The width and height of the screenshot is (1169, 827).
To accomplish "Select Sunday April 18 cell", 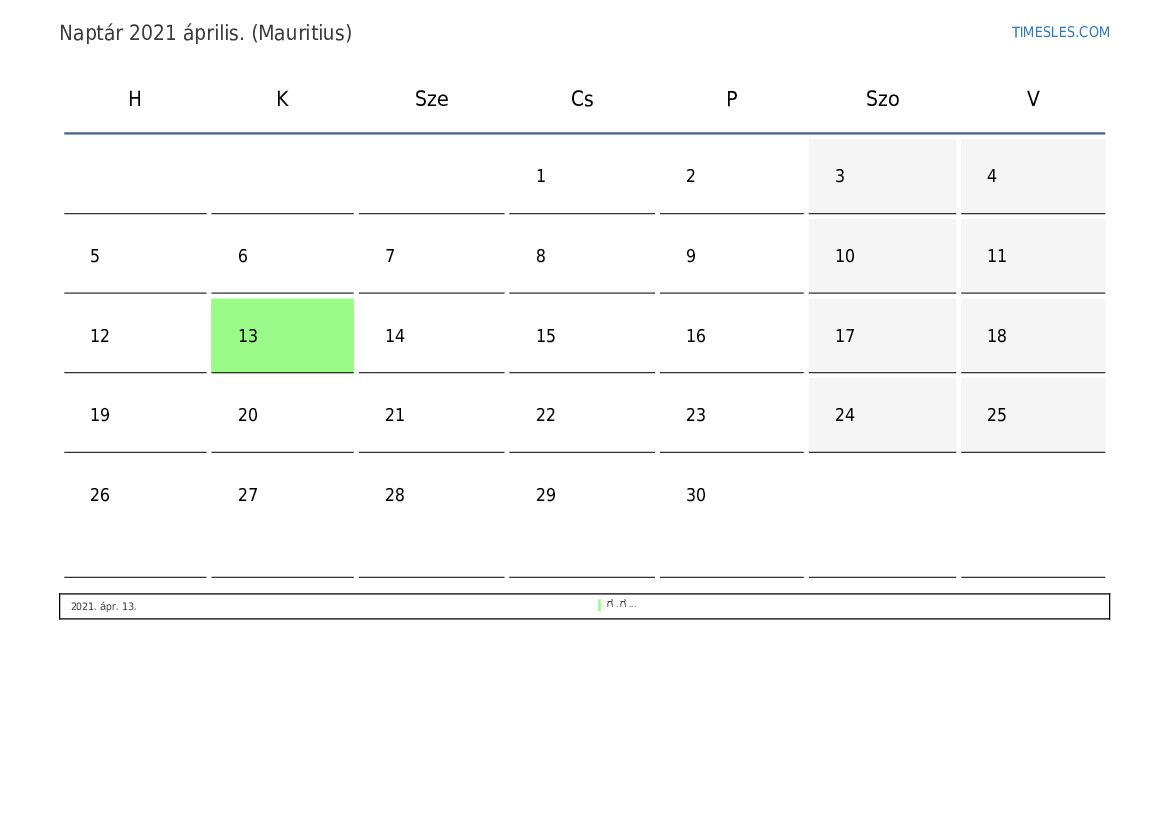I will click(x=1033, y=336).
